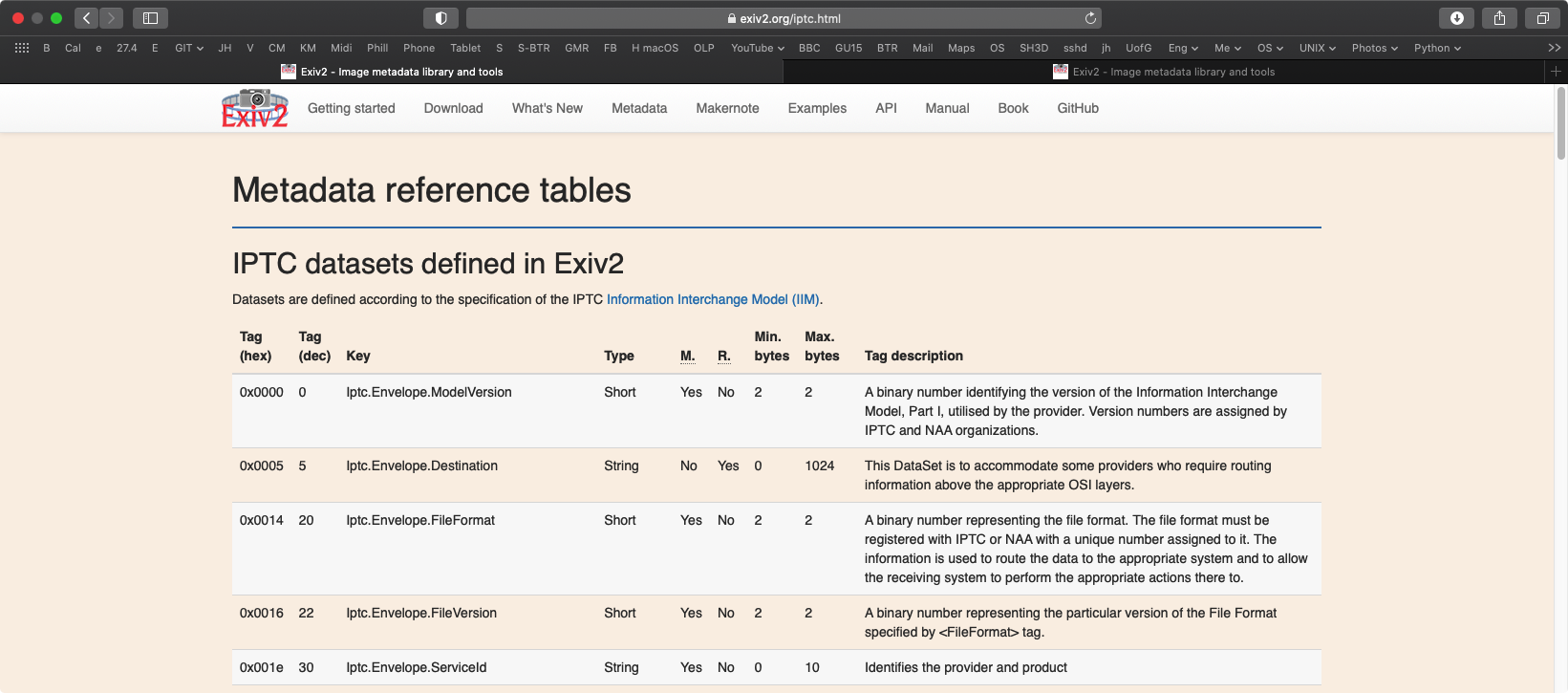
Task: Open the Mail bookmark
Action: coord(922,48)
